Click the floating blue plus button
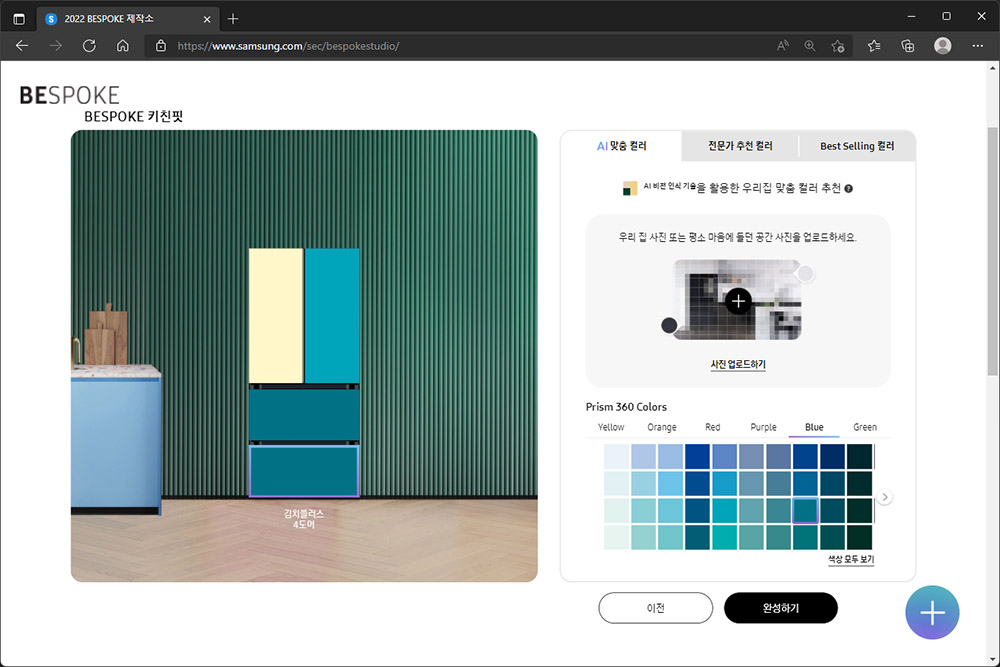Image resolution: width=1000 pixels, height=667 pixels. (932, 612)
